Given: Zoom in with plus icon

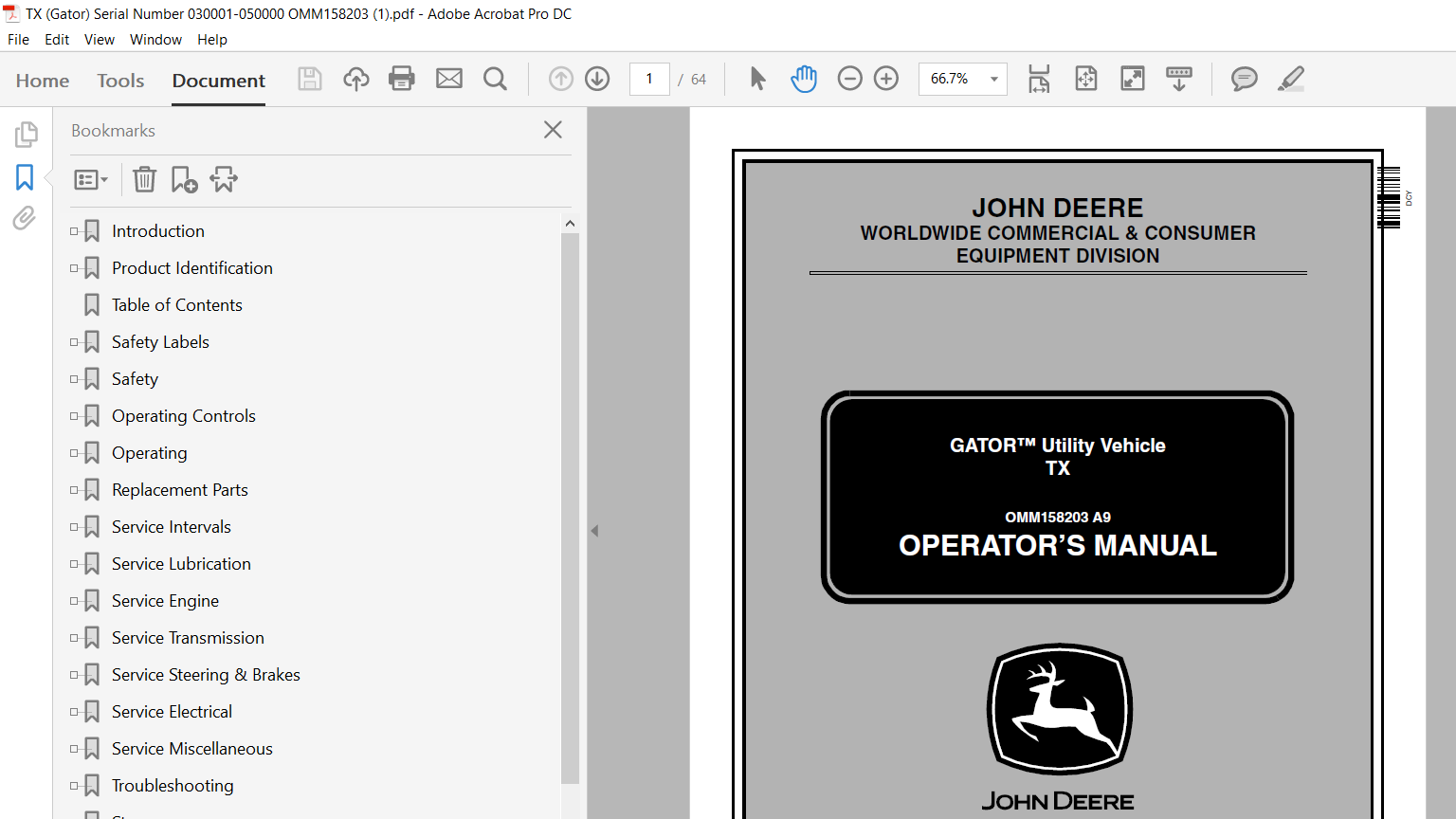Looking at the screenshot, I should click(886, 79).
